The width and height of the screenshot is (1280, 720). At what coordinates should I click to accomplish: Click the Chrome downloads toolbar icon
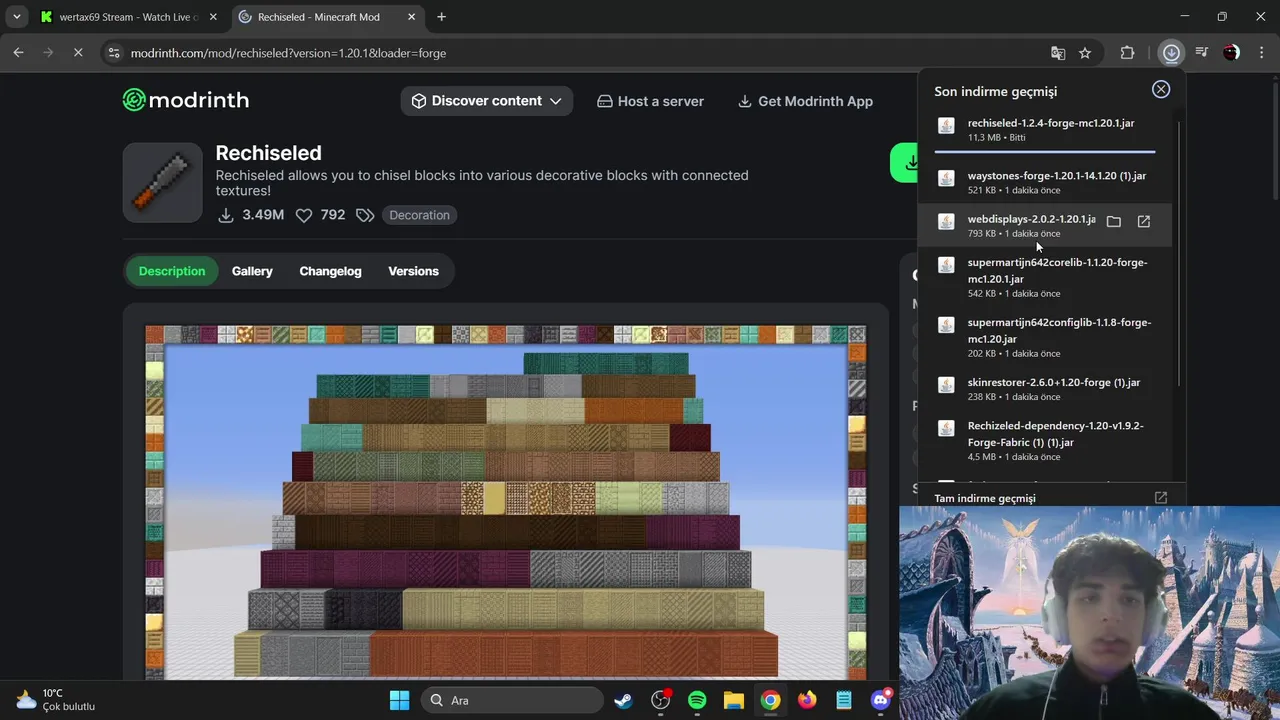click(1171, 53)
